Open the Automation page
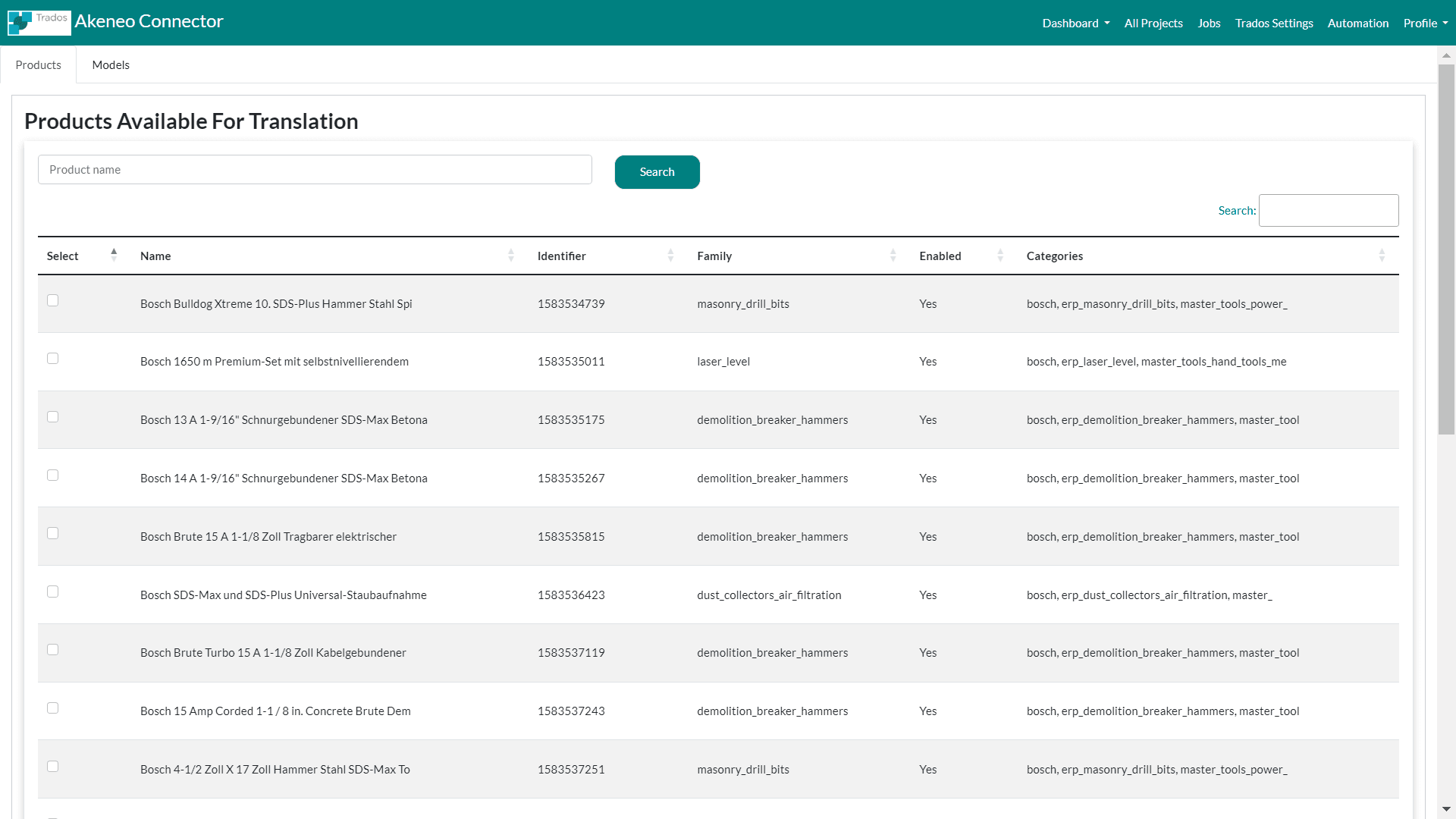The width and height of the screenshot is (1456, 819). pos(1357,24)
